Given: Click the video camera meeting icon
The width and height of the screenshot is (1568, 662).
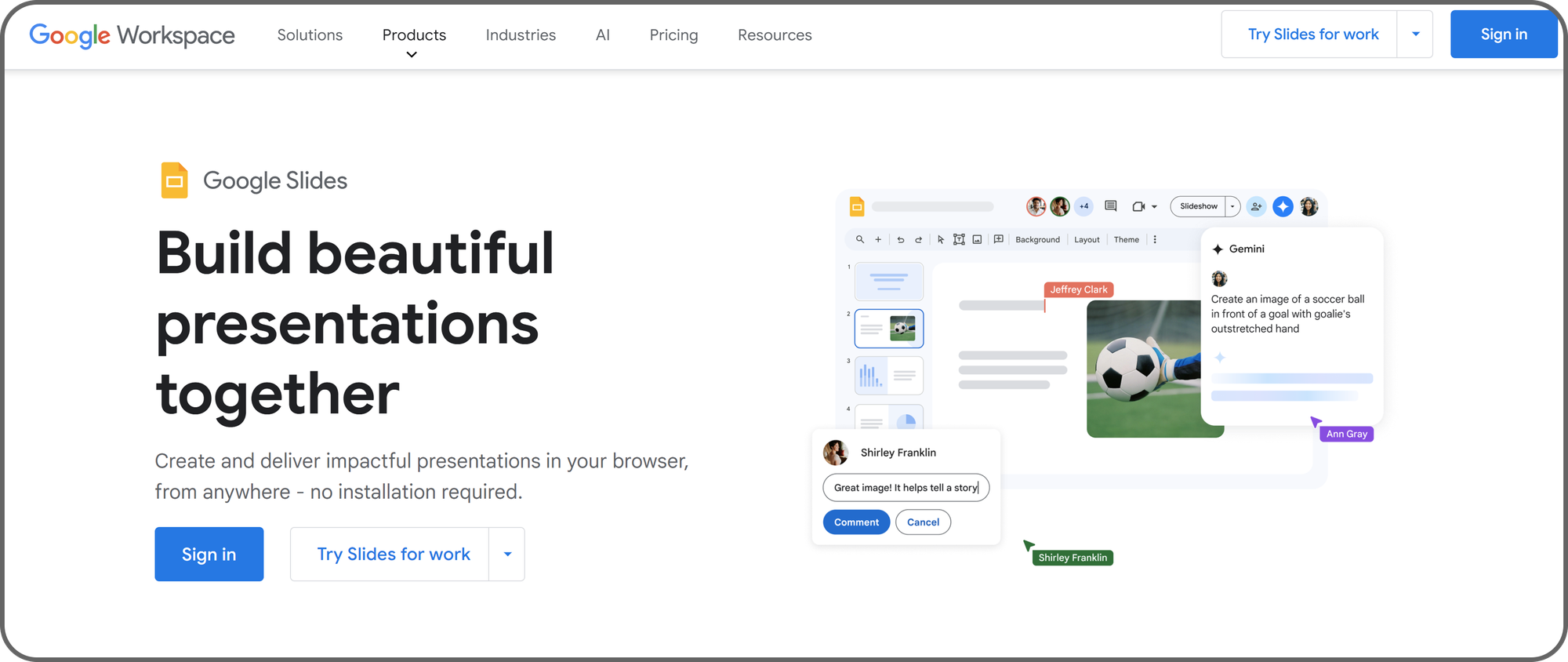Looking at the screenshot, I should click(x=1138, y=206).
